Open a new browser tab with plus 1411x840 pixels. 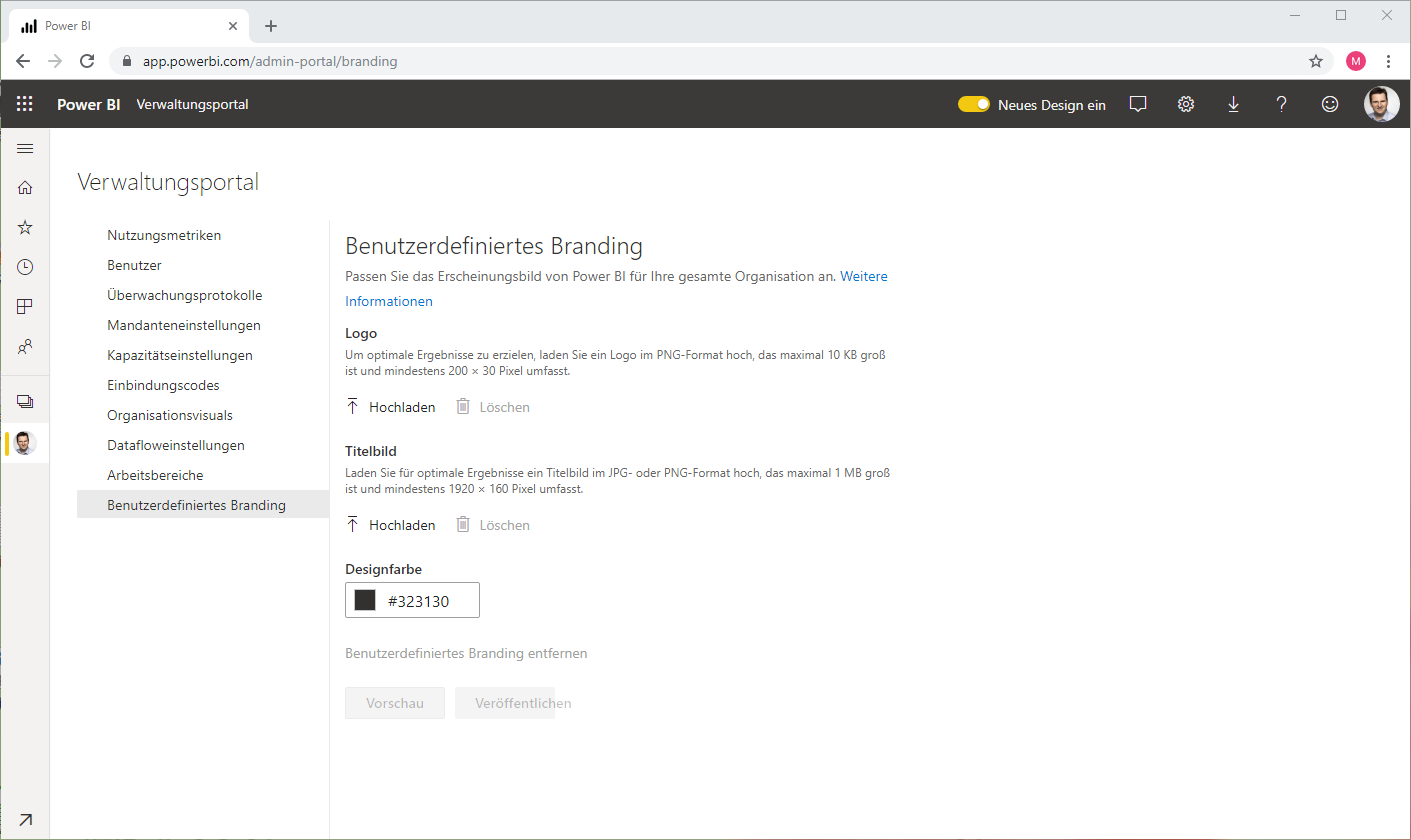(x=270, y=26)
